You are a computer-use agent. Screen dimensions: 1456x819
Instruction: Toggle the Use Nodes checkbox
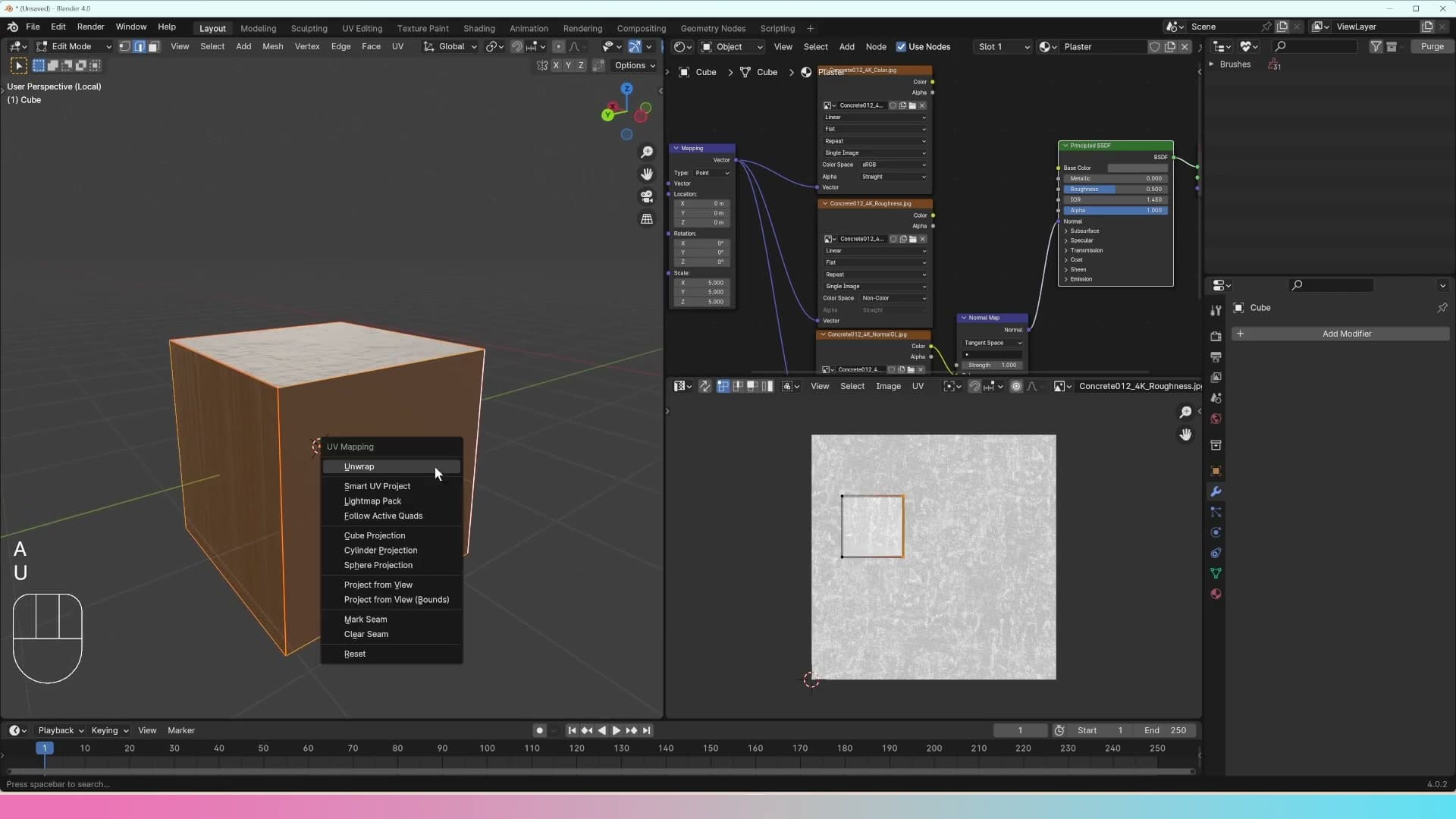pos(901,47)
